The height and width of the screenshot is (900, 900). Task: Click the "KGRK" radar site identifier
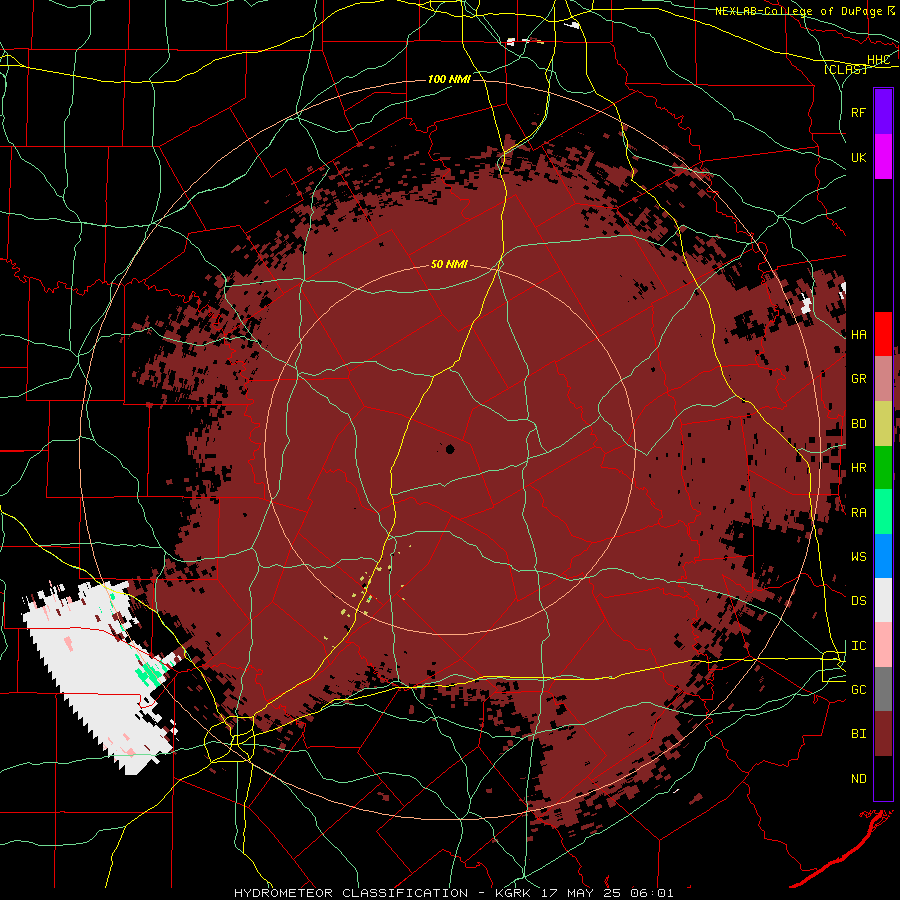click(515, 893)
